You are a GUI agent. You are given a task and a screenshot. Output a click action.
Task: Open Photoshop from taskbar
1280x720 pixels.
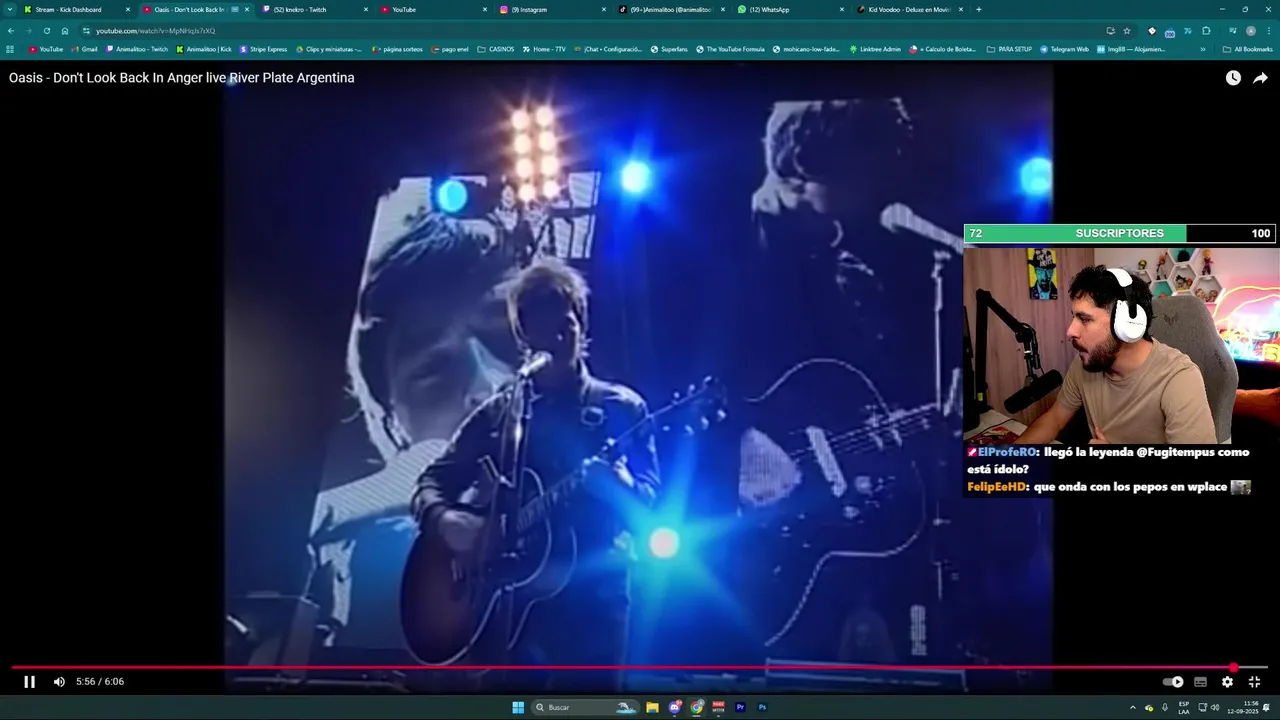click(763, 707)
